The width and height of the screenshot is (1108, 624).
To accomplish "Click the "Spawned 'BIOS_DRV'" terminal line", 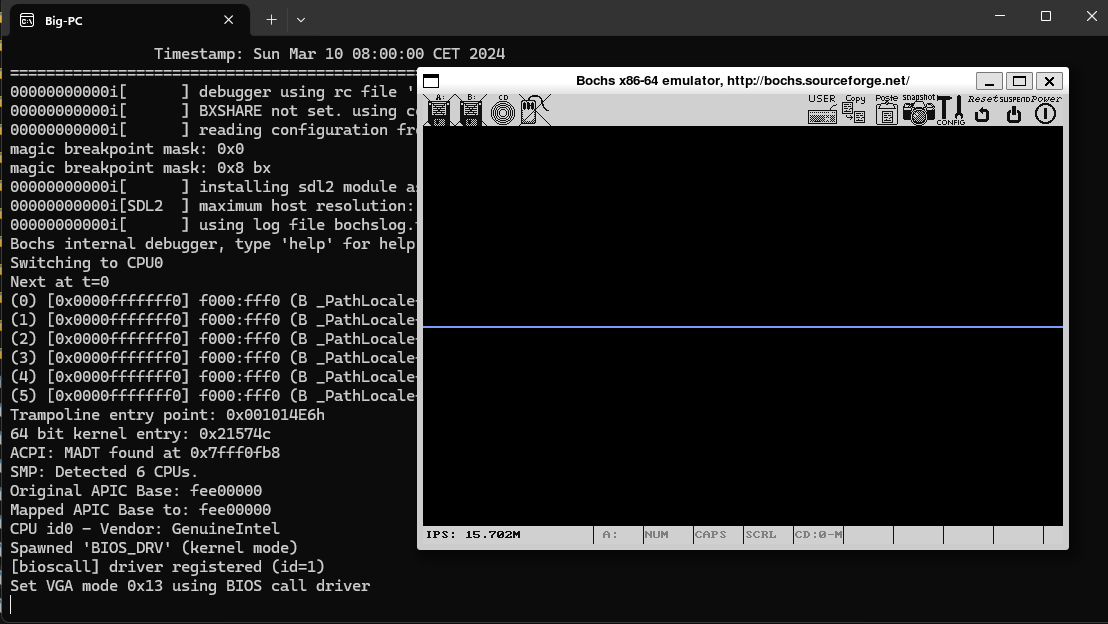I will click(x=154, y=548).
